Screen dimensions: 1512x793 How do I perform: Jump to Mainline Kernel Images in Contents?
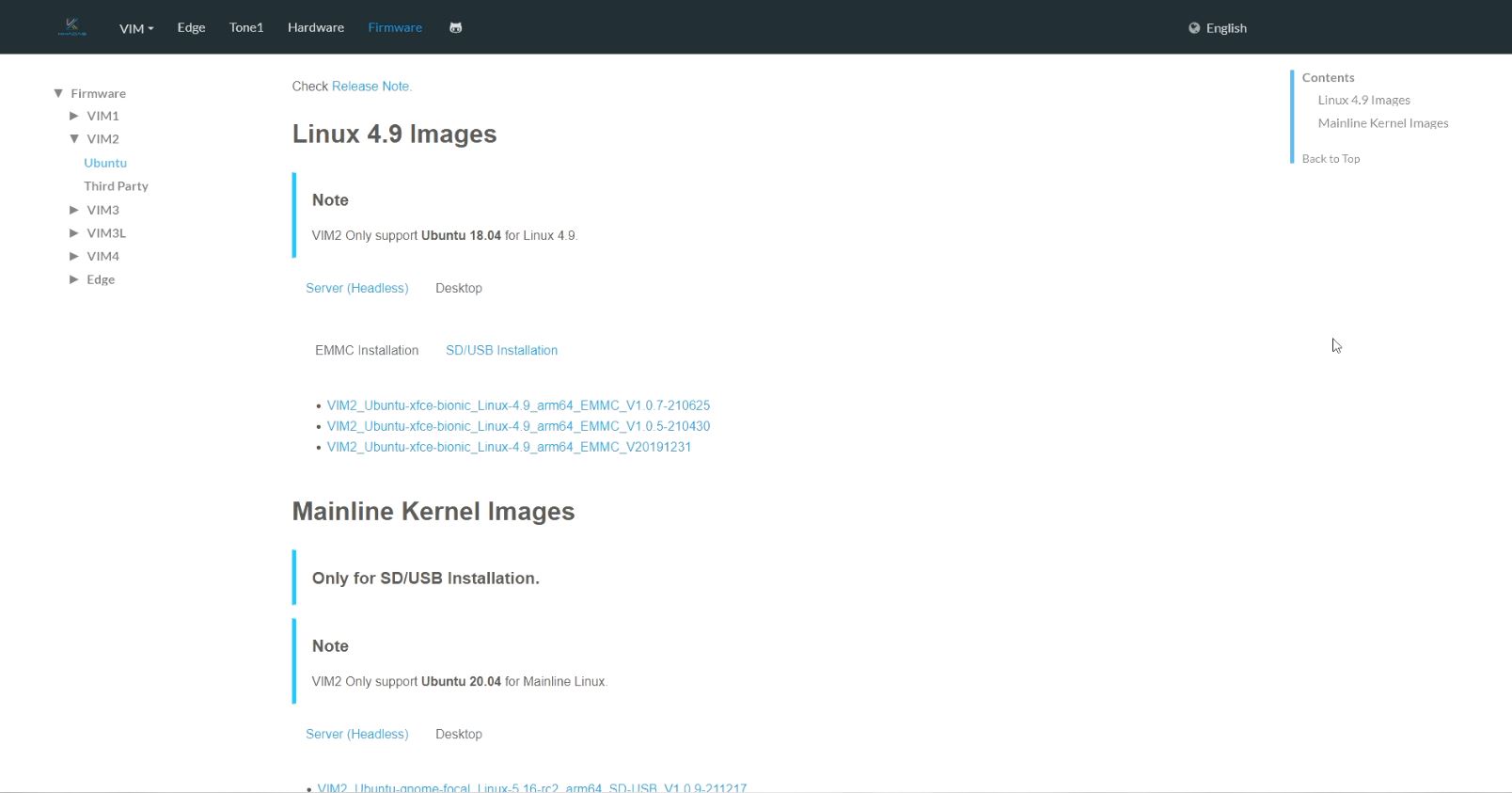(x=1382, y=123)
